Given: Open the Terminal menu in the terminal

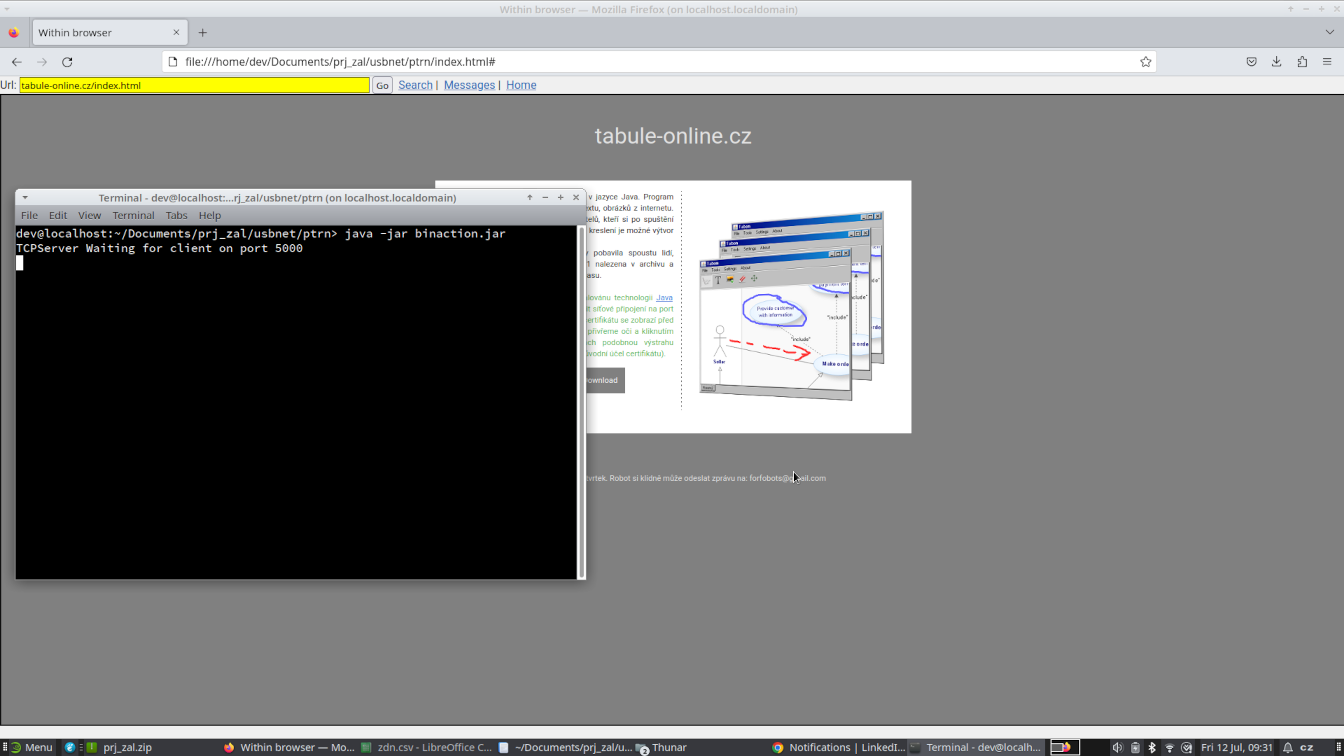Looking at the screenshot, I should point(133,214).
